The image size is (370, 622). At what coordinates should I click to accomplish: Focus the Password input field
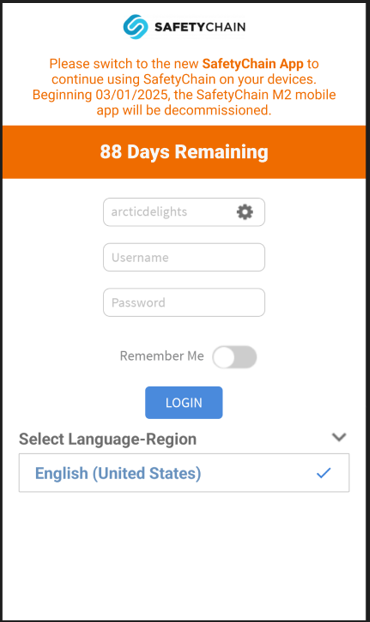(184, 303)
